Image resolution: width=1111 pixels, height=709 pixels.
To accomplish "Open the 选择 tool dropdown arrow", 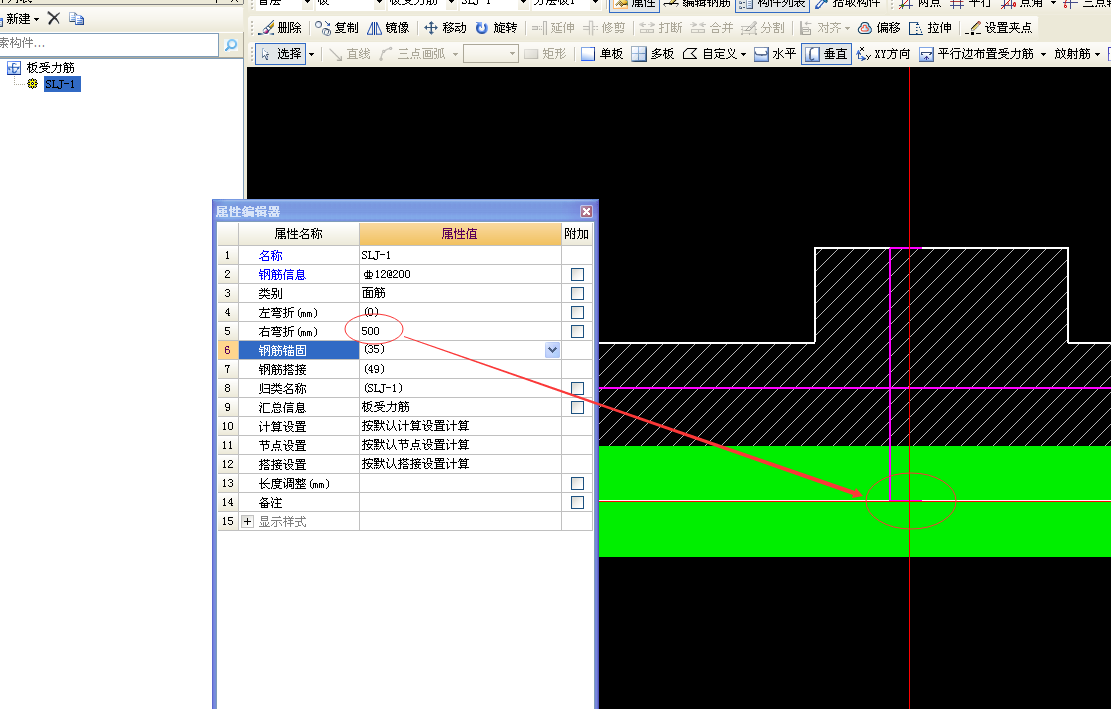I will (311, 55).
